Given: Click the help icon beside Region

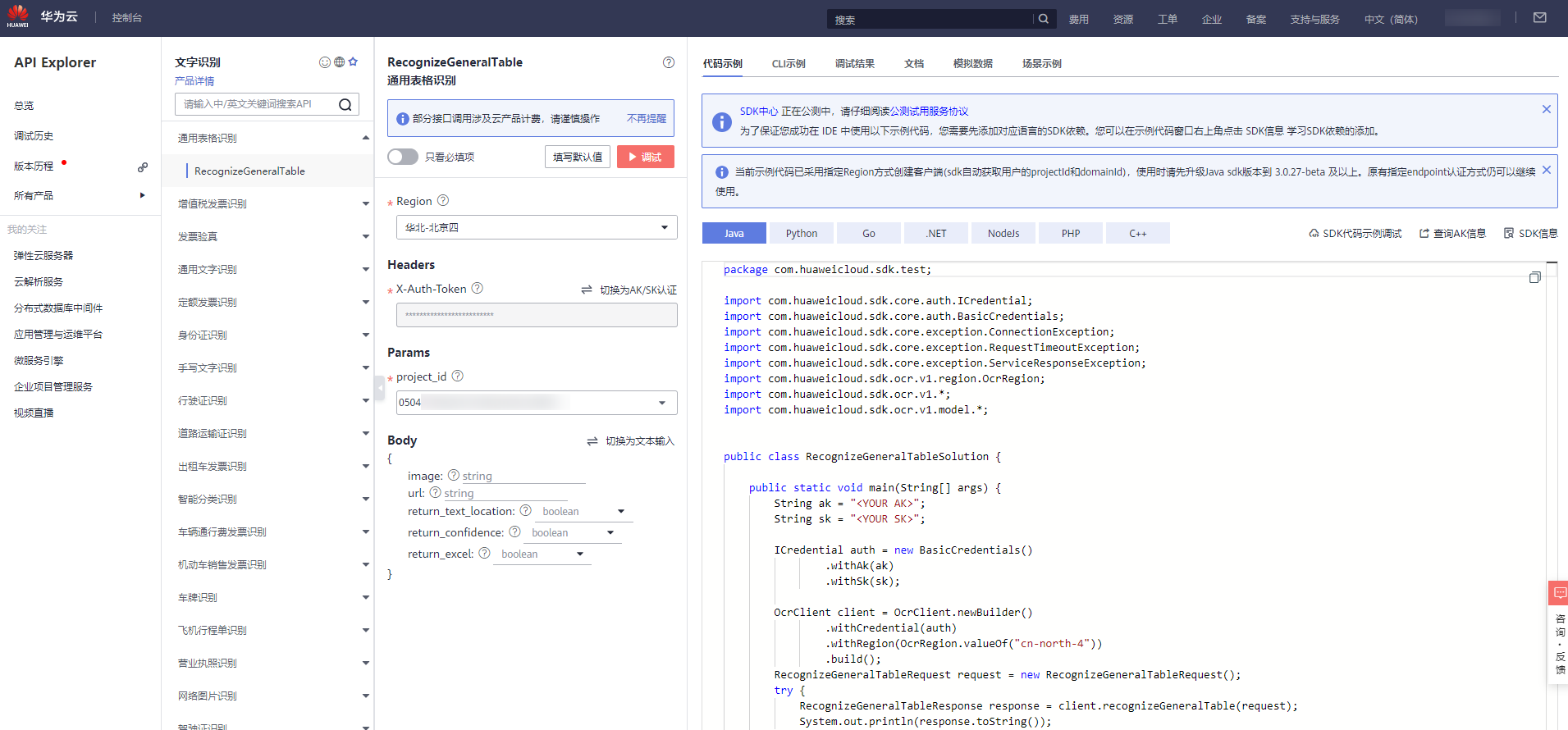Looking at the screenshot, I should pos(443,200).
